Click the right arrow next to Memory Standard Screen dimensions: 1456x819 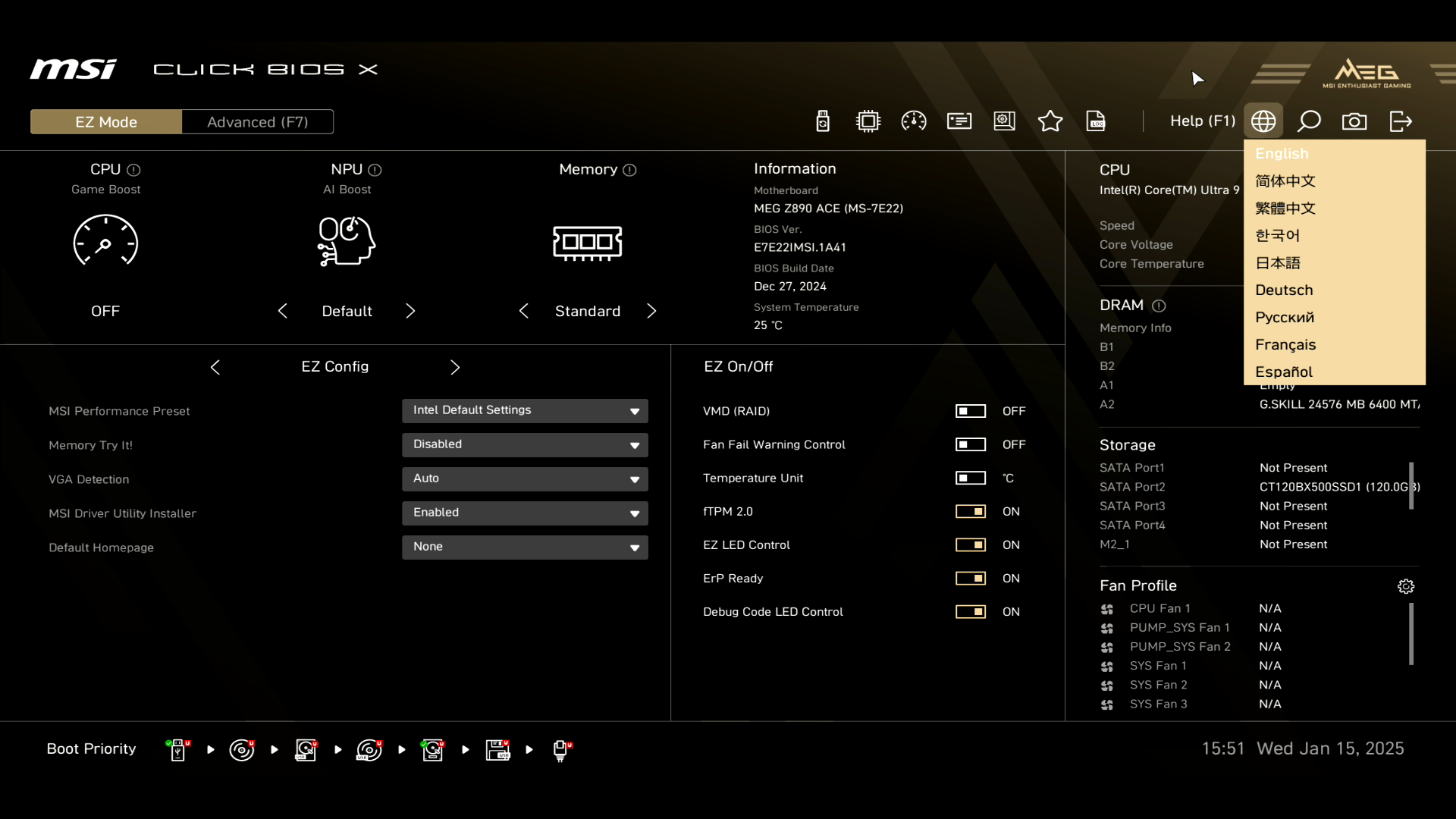click(x=651, y=311)
